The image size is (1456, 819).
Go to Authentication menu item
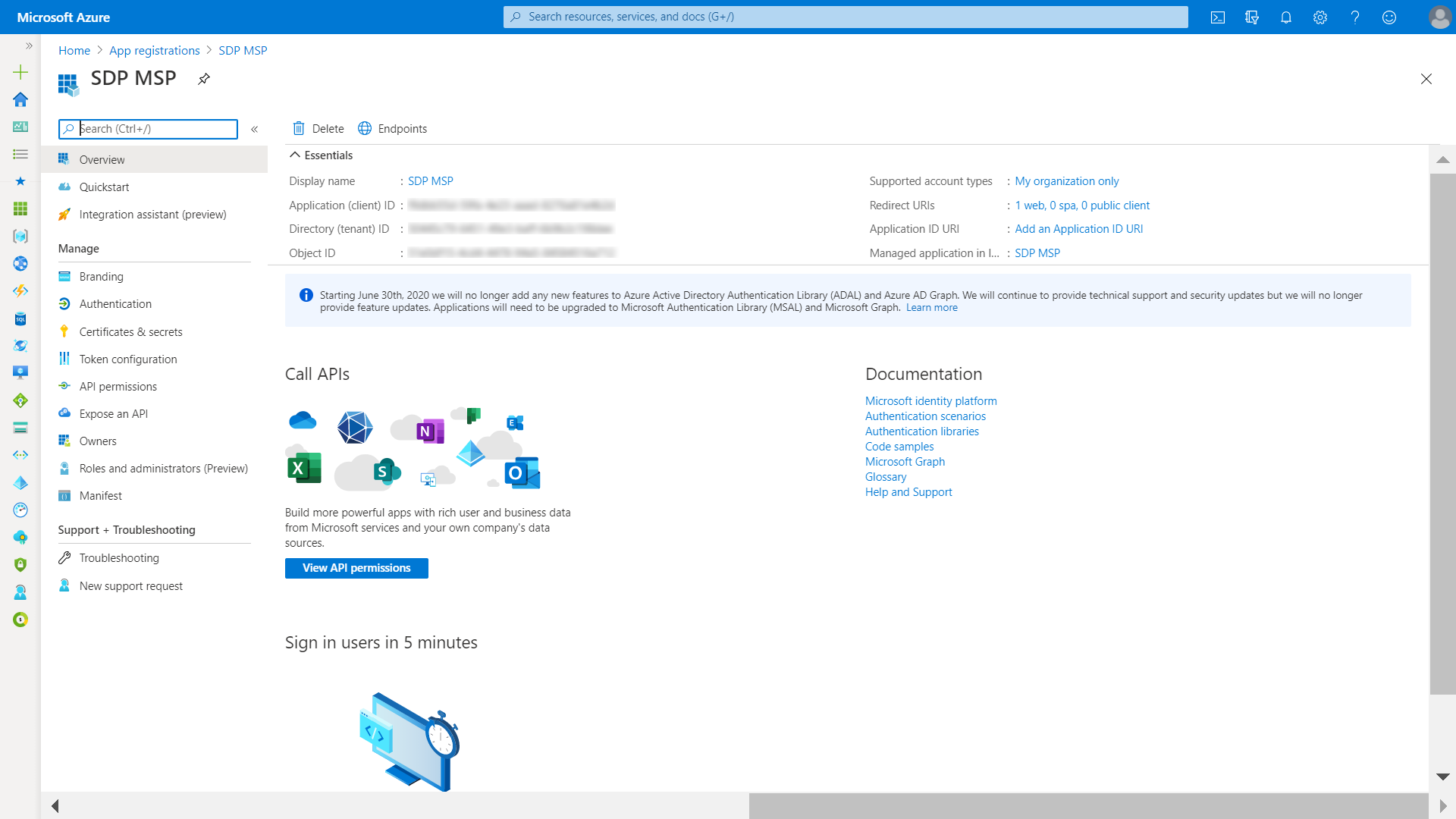pos(115,304)
